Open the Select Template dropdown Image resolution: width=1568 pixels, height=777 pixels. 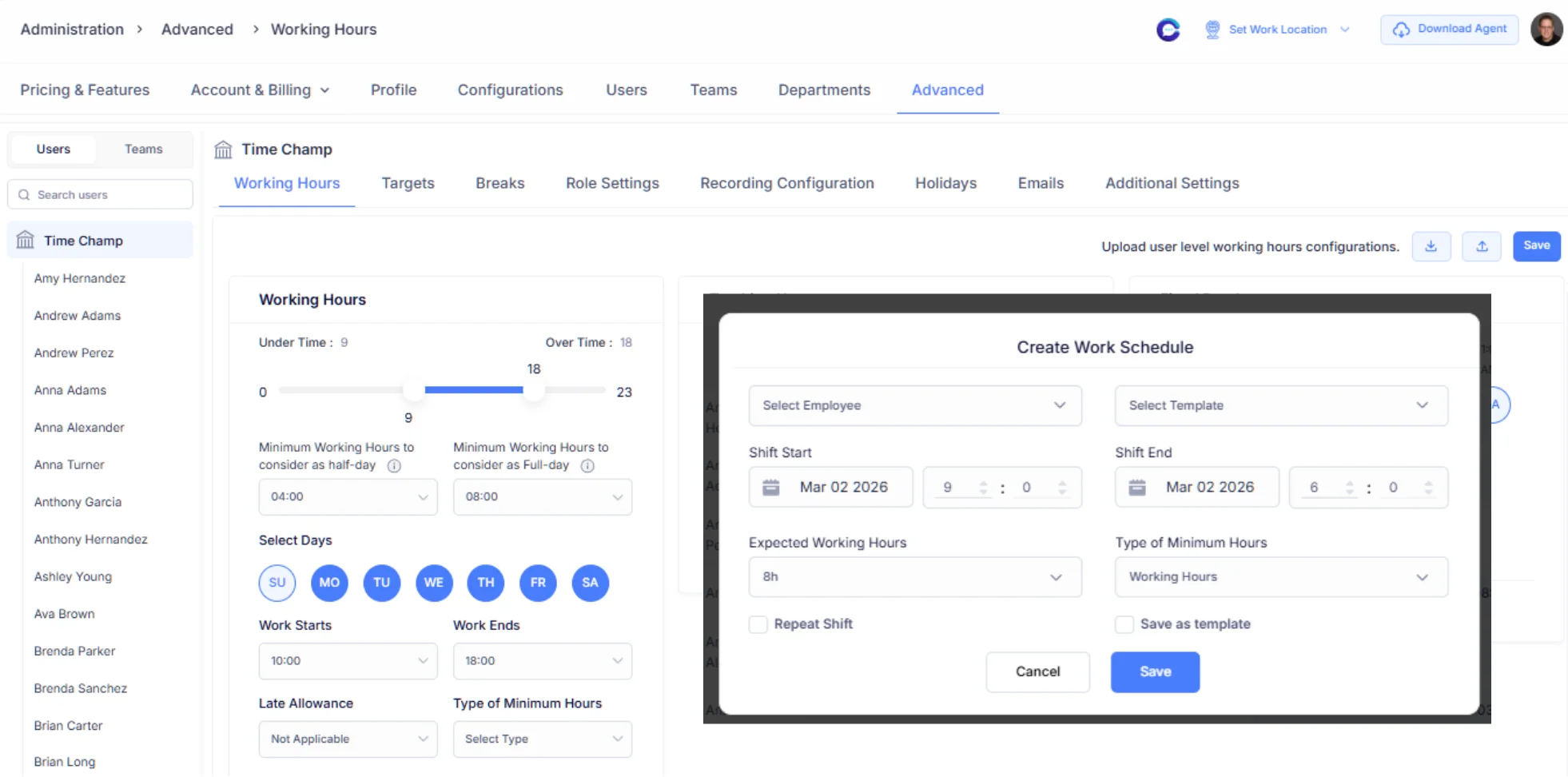pos(1280,405)
